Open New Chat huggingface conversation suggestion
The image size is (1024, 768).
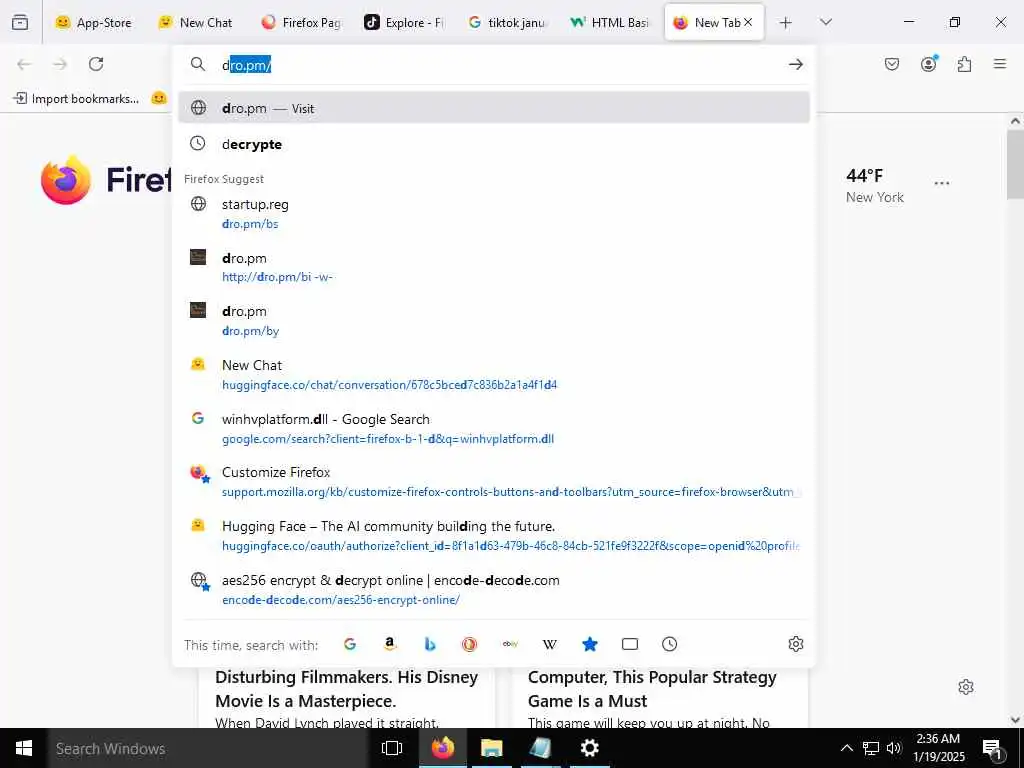(x=494, y=375)
